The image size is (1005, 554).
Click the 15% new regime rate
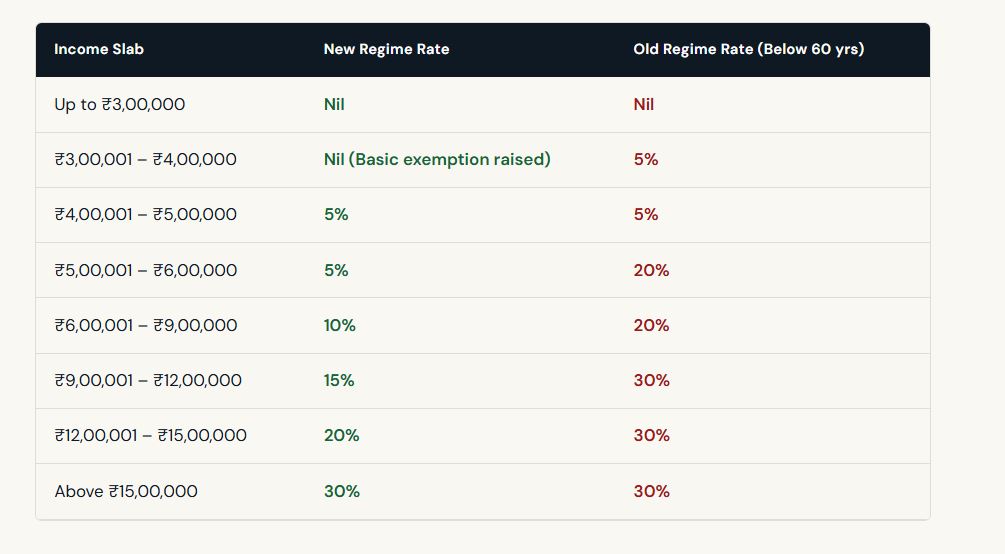tap(339, 380)
